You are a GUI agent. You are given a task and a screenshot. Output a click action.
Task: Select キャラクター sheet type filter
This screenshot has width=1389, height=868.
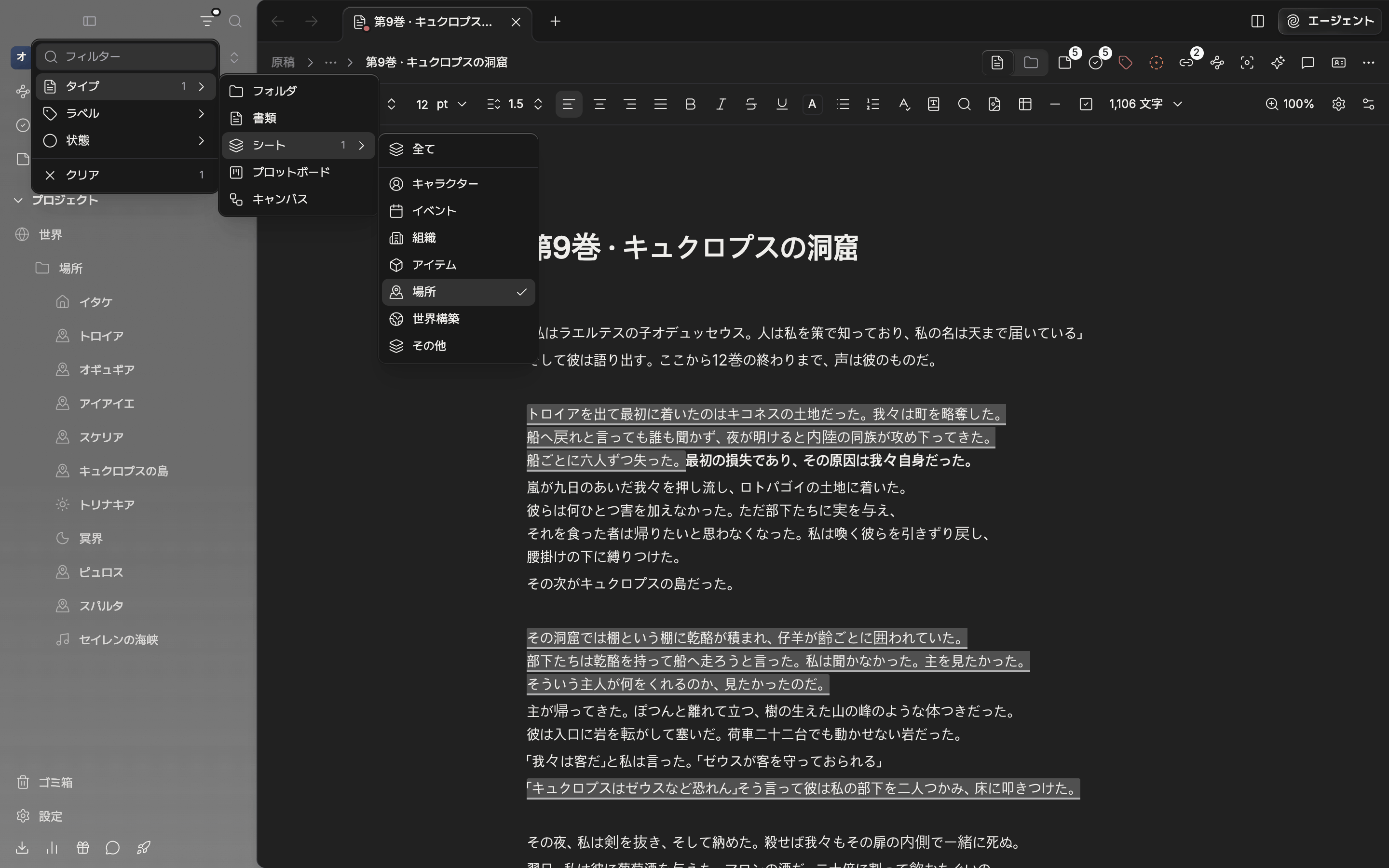(x=458, y=184)
